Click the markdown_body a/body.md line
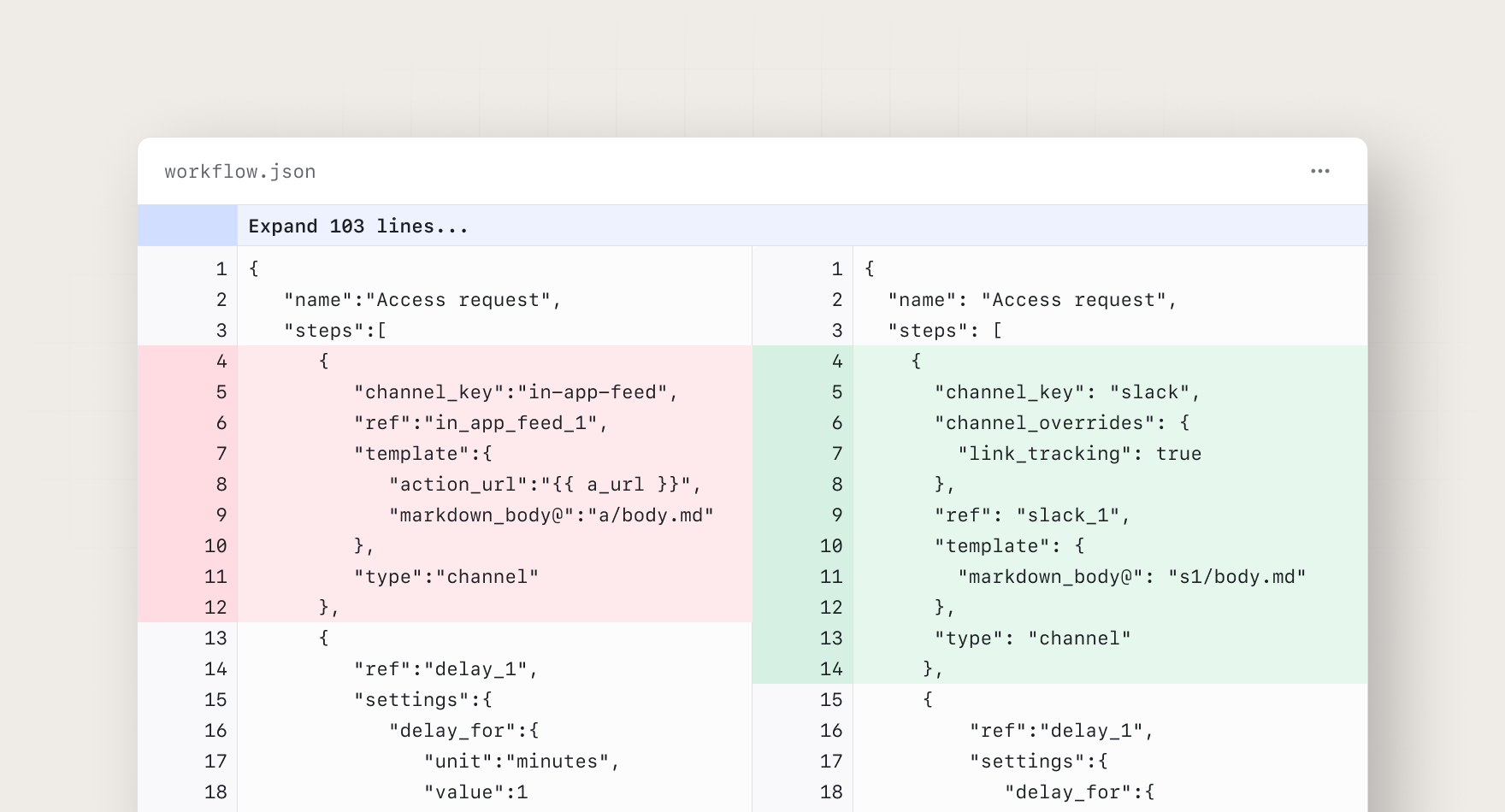The width and height of the screenshot is (1505, 812). pos(550,515)
